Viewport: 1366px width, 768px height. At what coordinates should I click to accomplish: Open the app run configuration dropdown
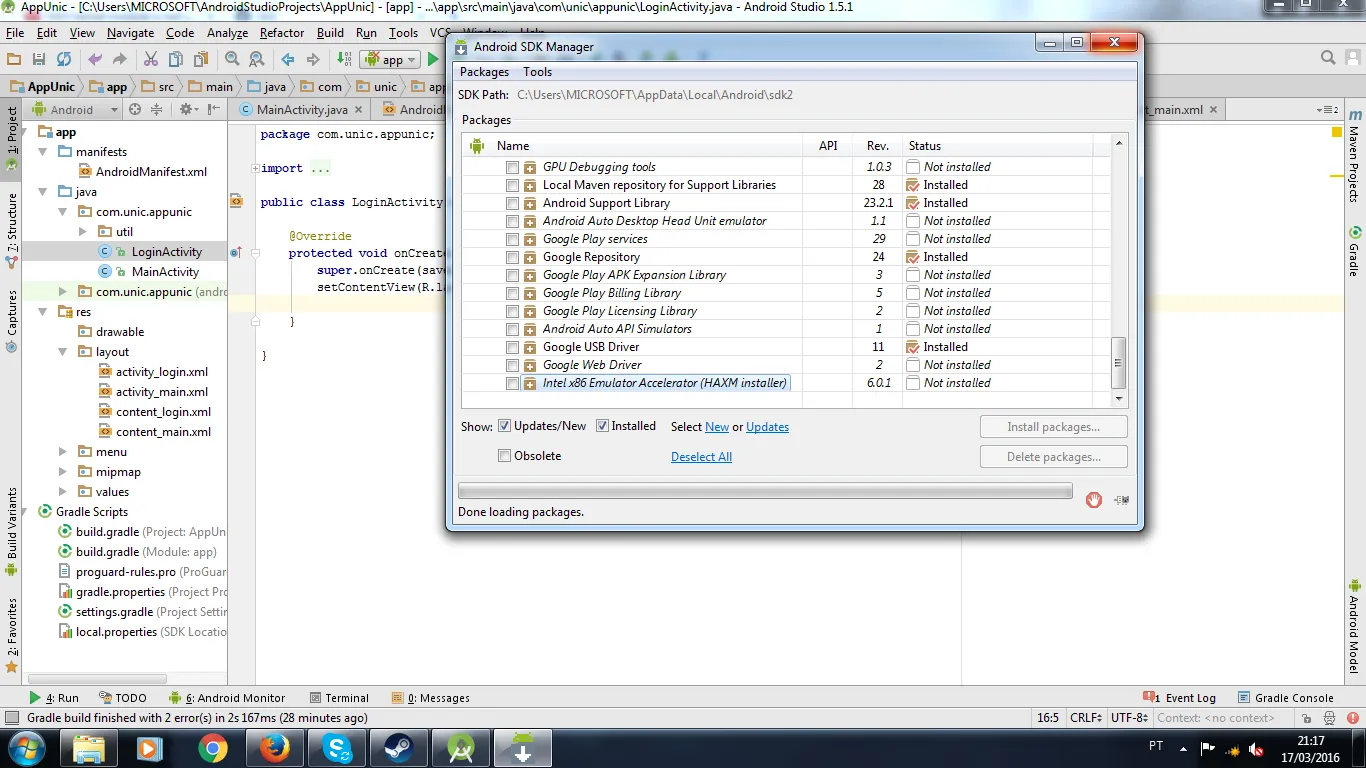point(389,60)
